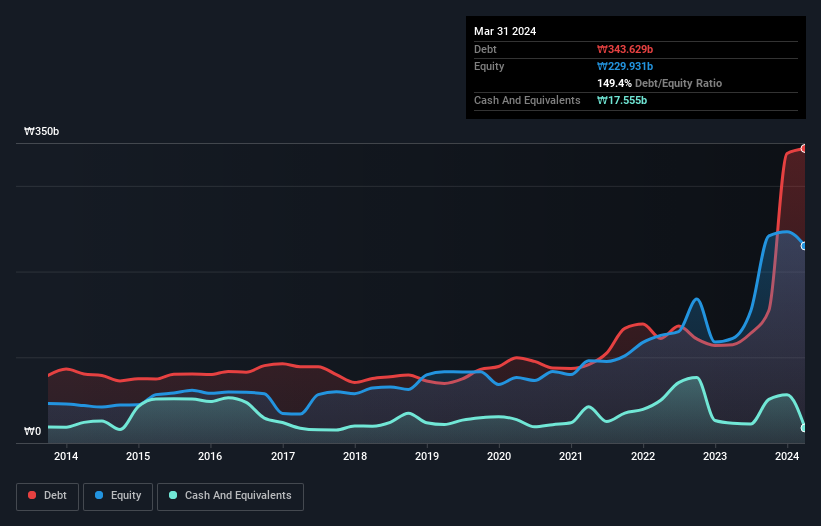Click the blue Equity end-point marker
This screenshot has width=821, height=526.
pos(804,246)
